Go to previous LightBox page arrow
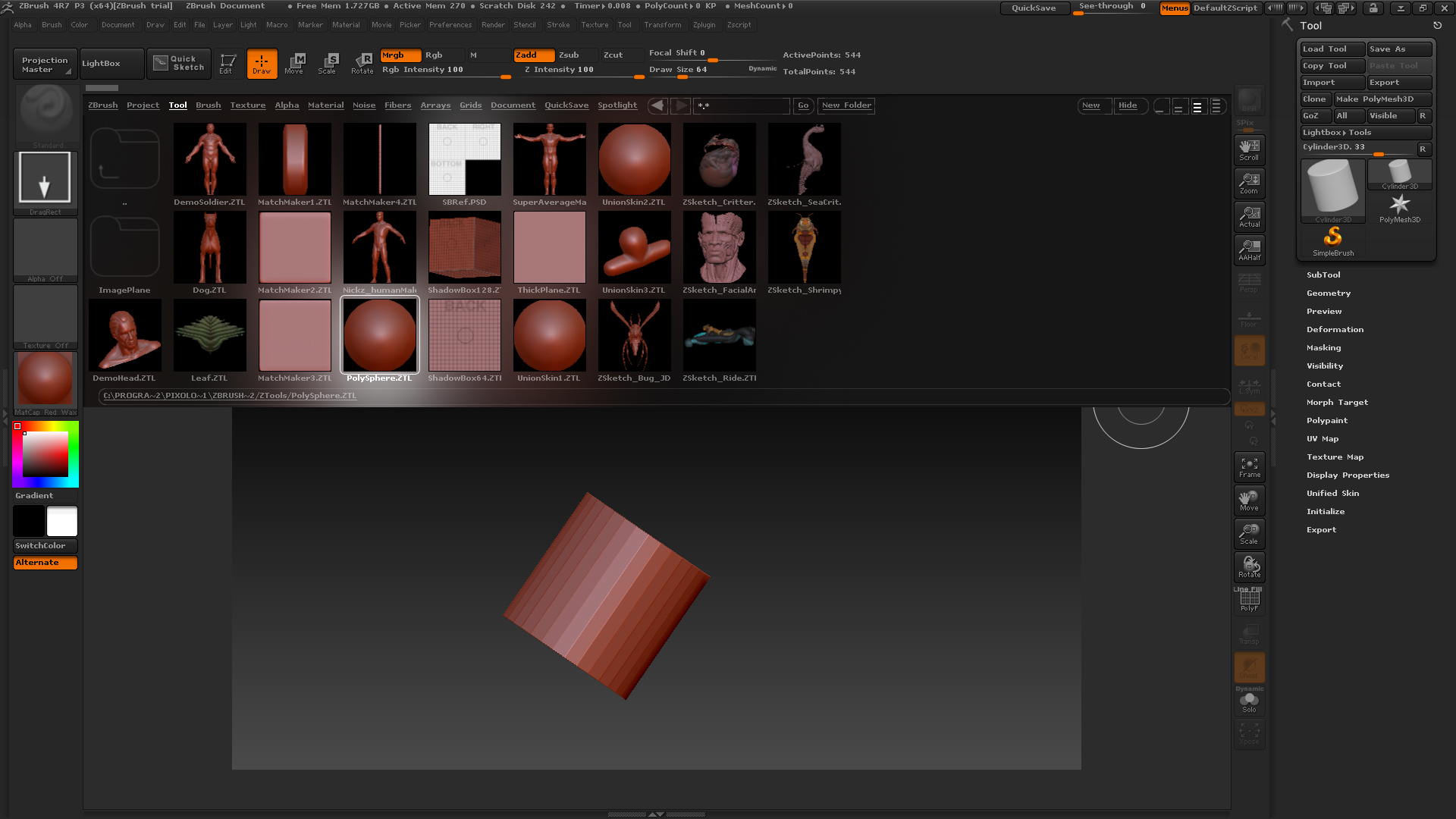 658,105
